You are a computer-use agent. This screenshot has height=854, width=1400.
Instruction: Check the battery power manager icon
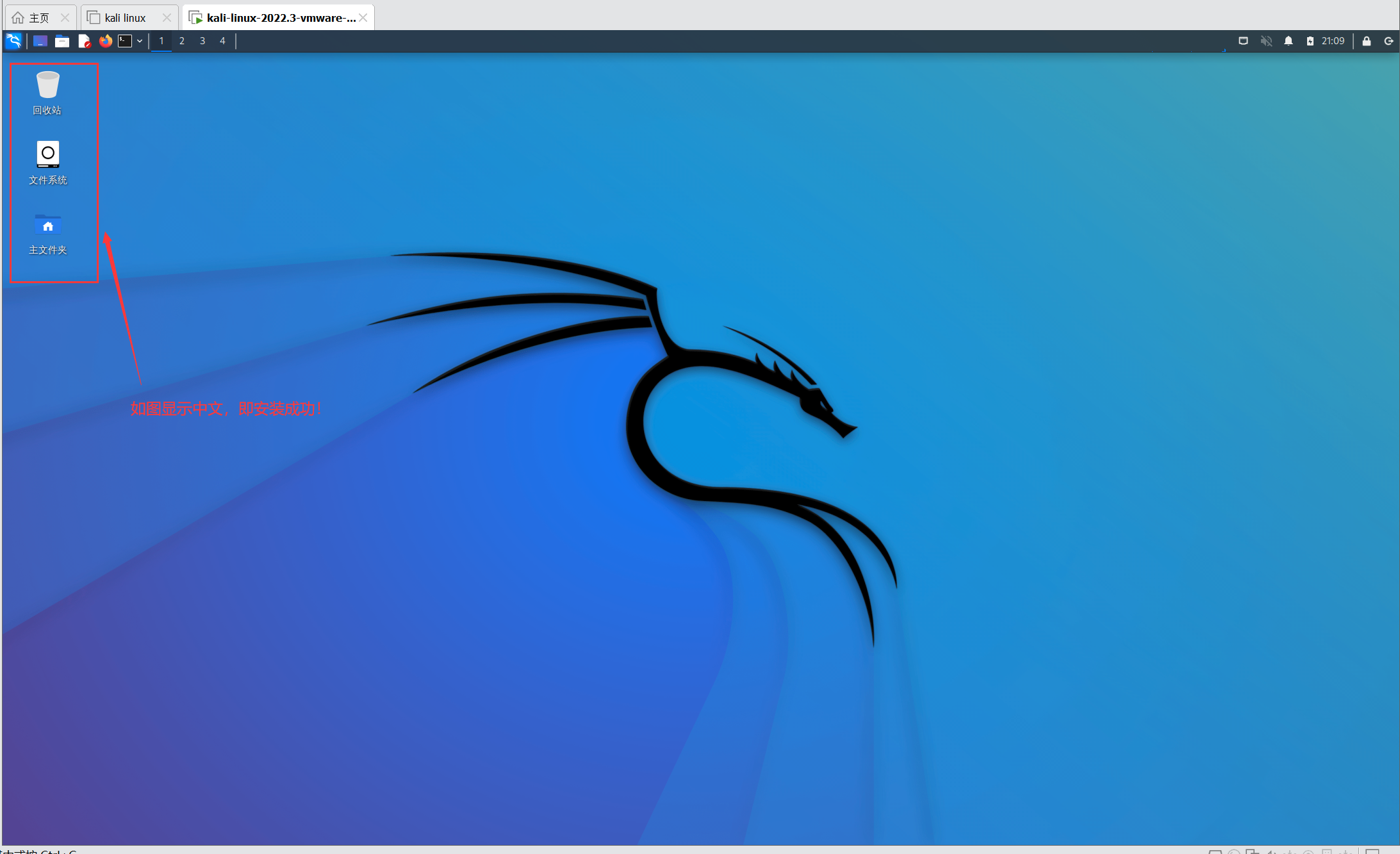(1310, 41)
